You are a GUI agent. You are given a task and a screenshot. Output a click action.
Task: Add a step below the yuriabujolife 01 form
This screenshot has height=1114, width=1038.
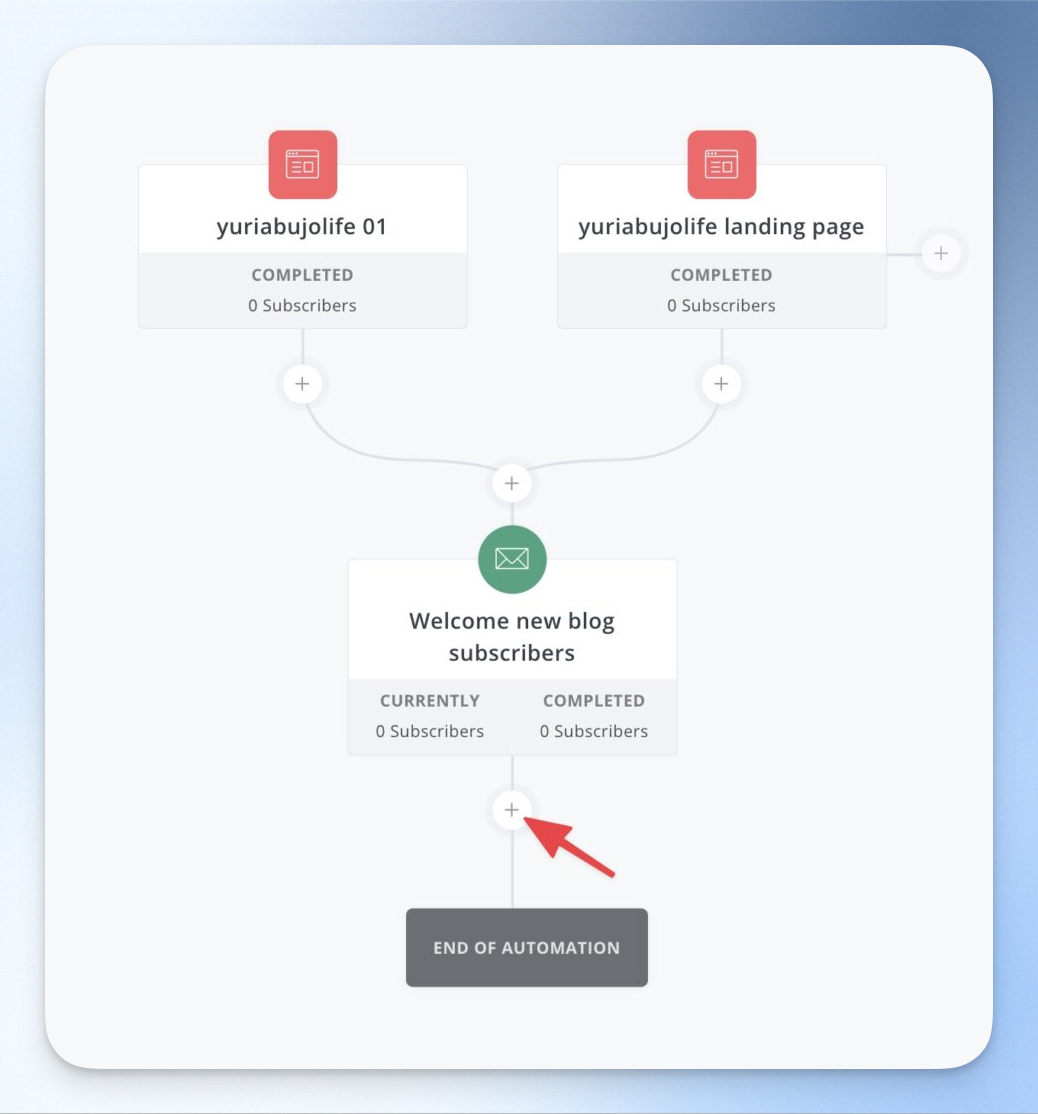pos(303,384)
